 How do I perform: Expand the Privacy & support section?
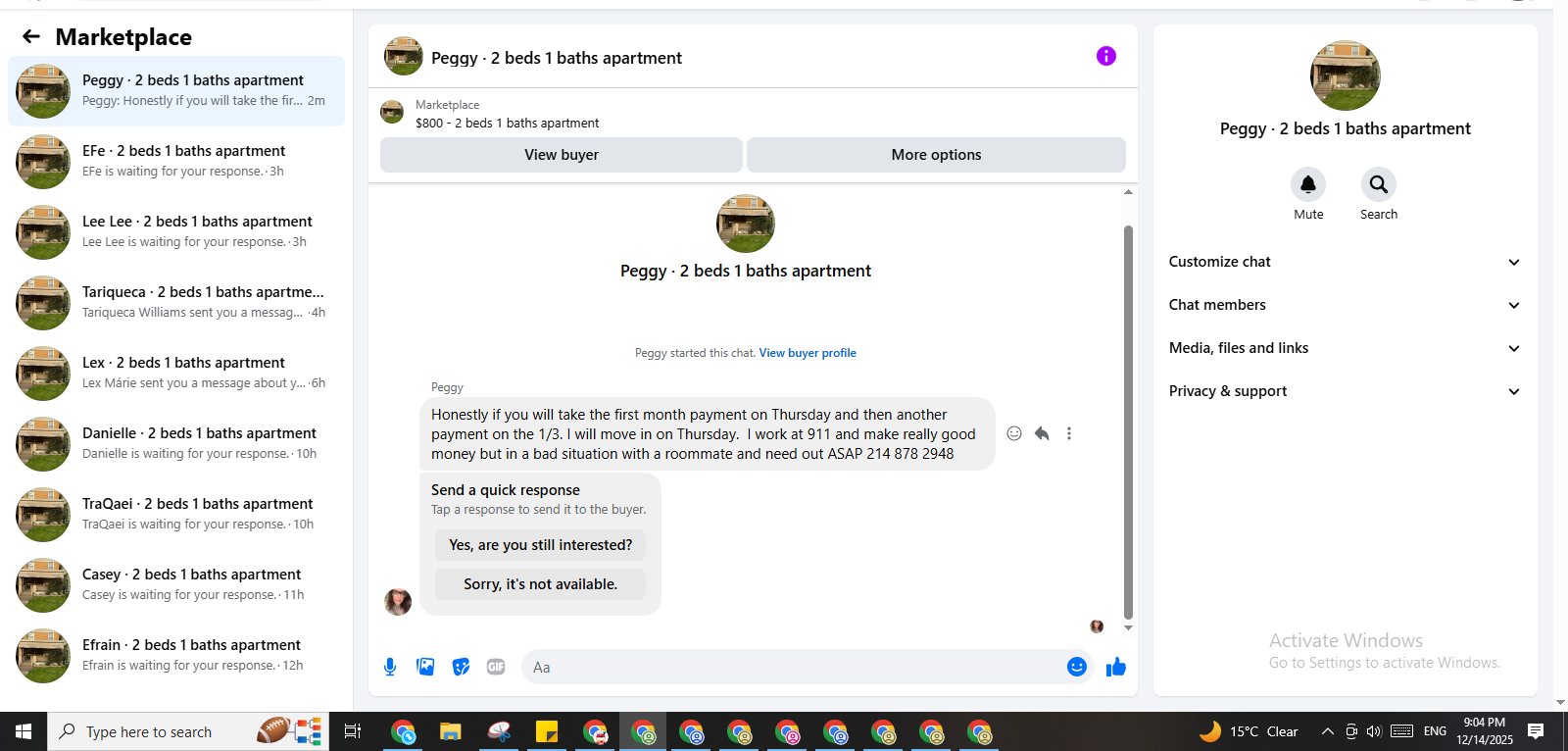pyautogui.click(x=1345, y=391)
